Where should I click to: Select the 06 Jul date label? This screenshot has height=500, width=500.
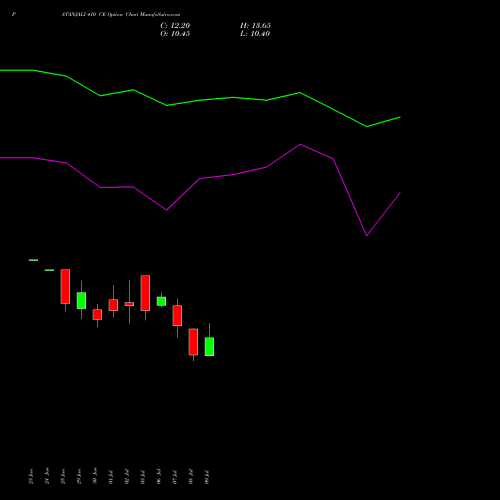click(159, 476)
